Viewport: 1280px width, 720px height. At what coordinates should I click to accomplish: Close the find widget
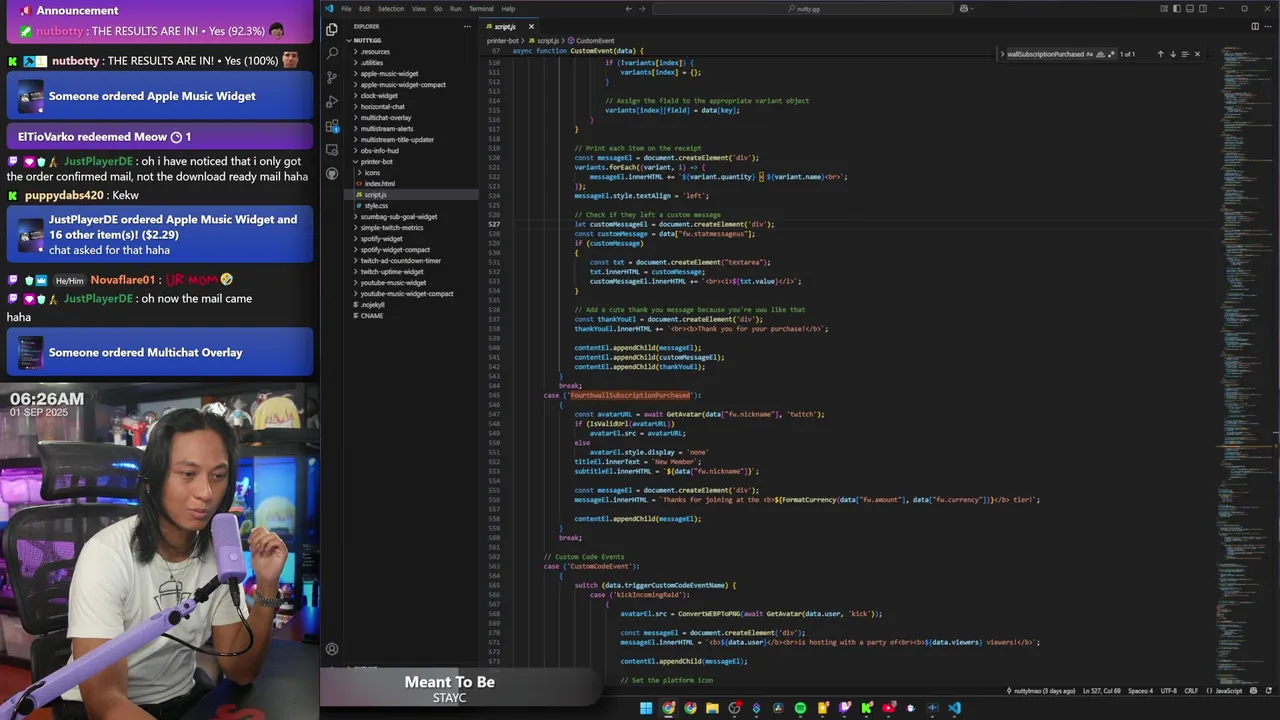(1197, 54)
